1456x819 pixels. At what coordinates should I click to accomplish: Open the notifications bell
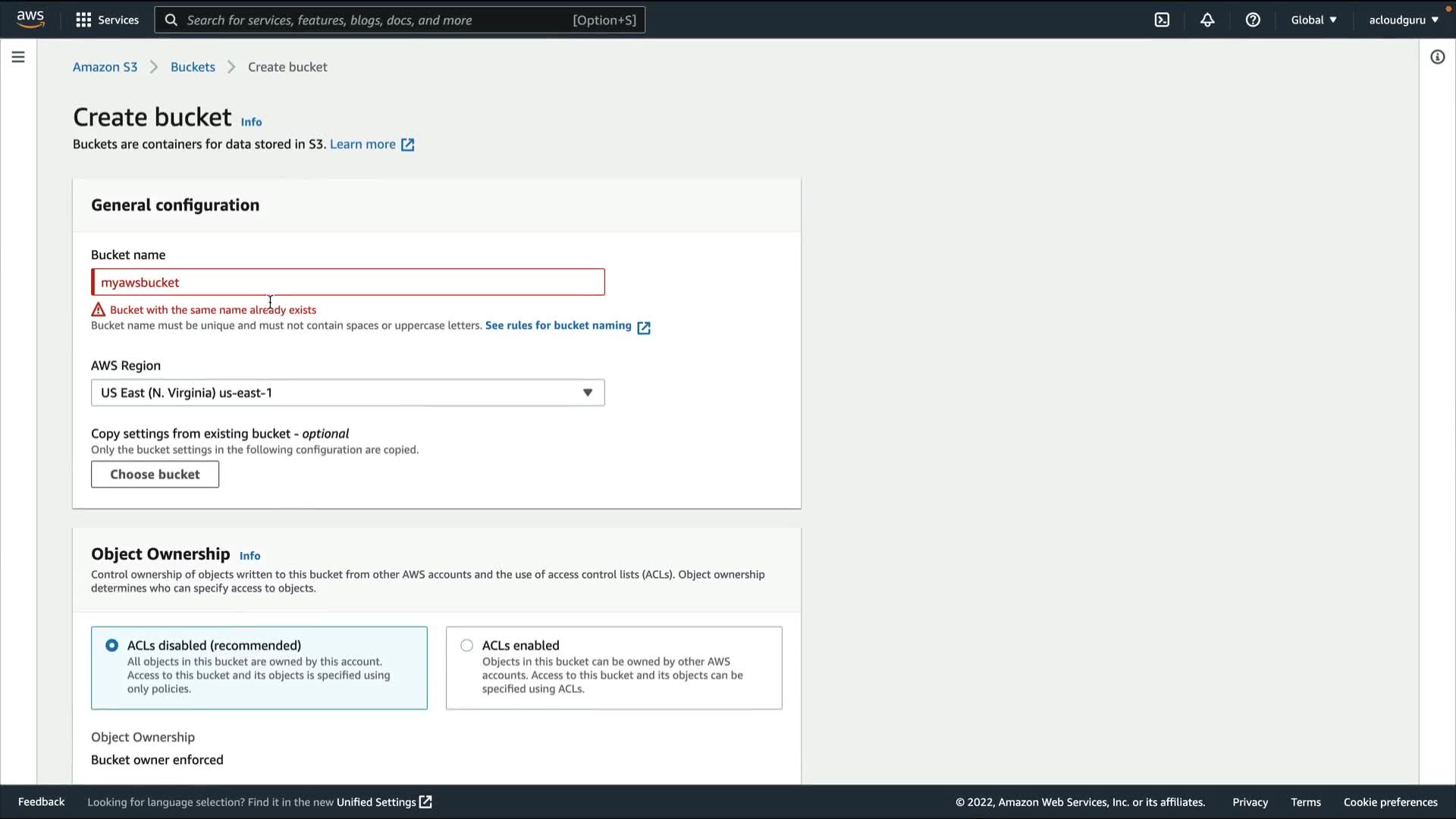tap(1207, 20)
